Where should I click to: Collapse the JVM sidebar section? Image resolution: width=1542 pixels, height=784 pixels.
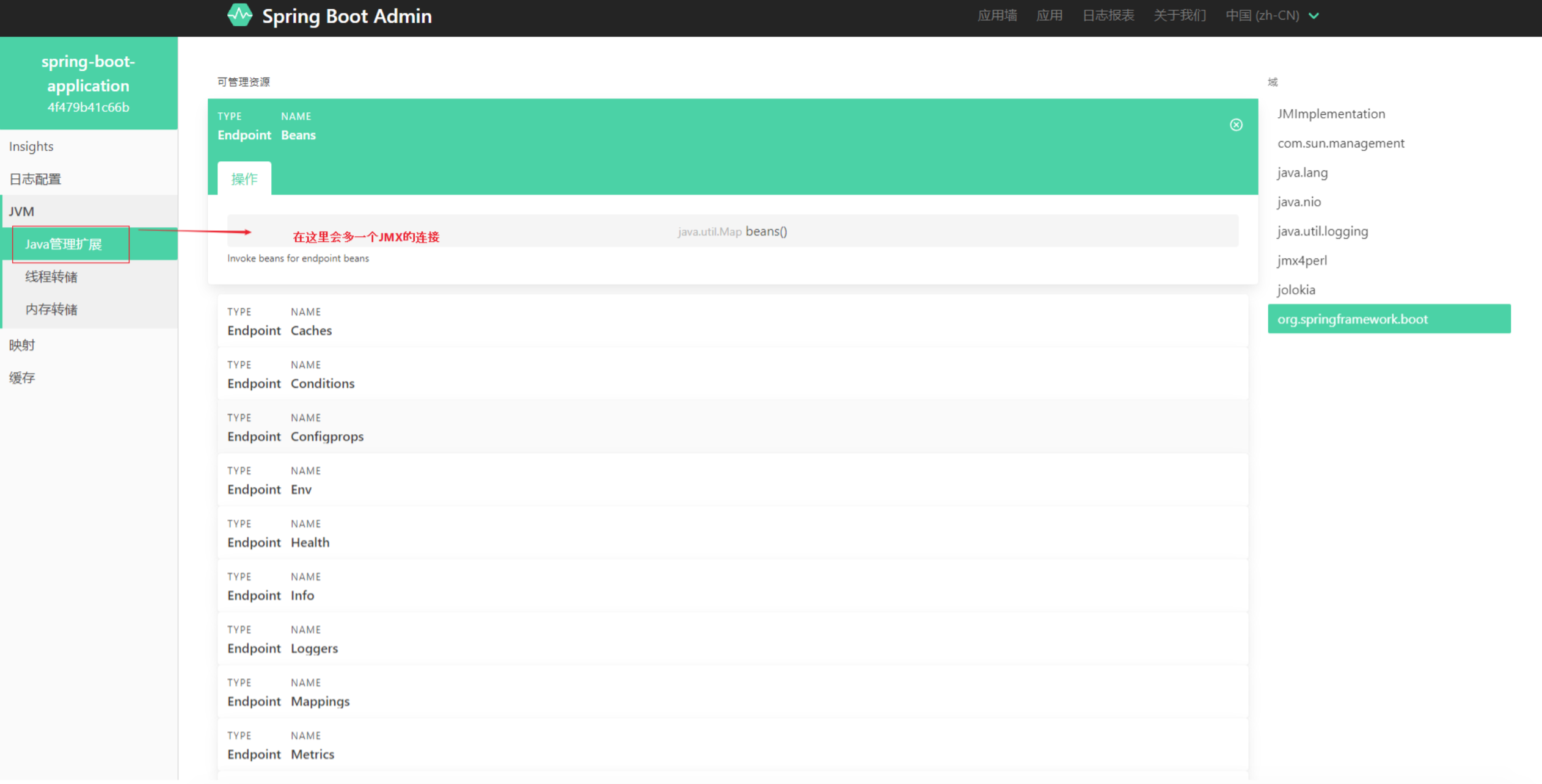click(x=89, y=211)
